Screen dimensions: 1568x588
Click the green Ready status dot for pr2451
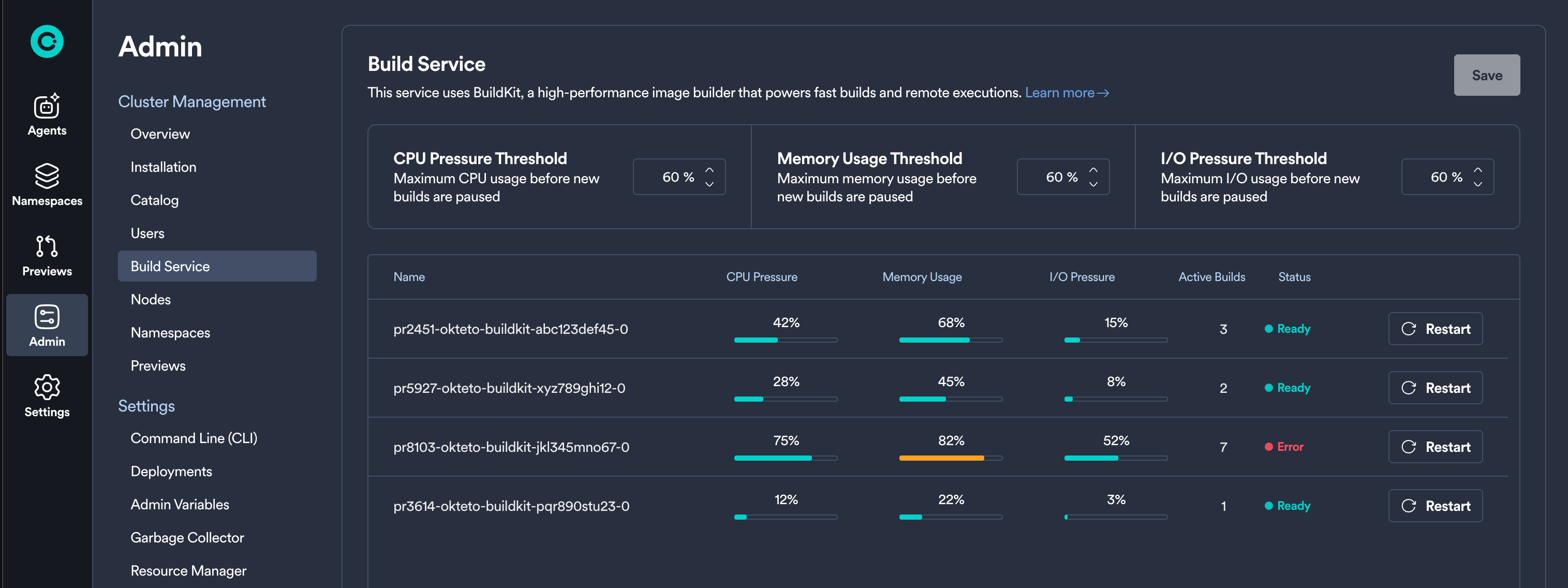click(1269, 329)
